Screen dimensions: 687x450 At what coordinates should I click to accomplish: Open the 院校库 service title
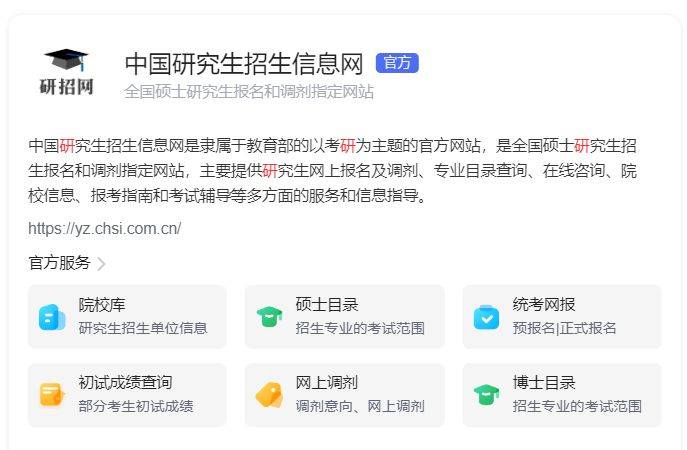[102, 305]
